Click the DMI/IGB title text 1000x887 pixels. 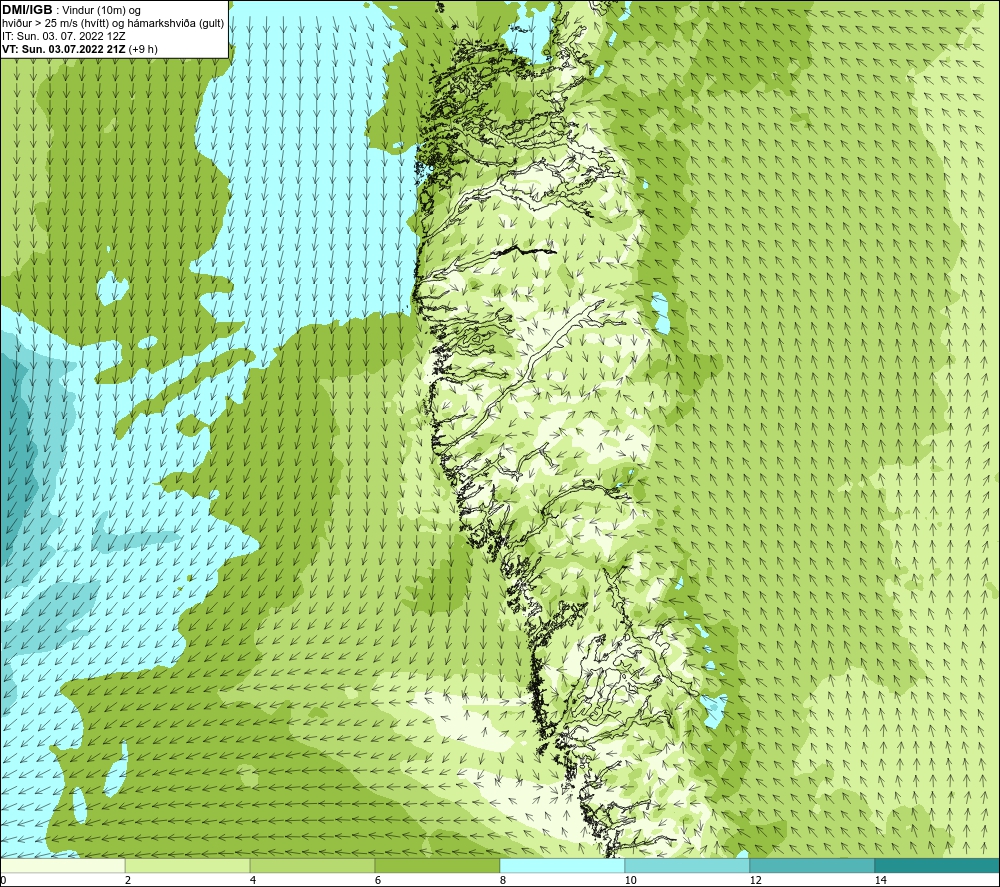click(27, 10)
